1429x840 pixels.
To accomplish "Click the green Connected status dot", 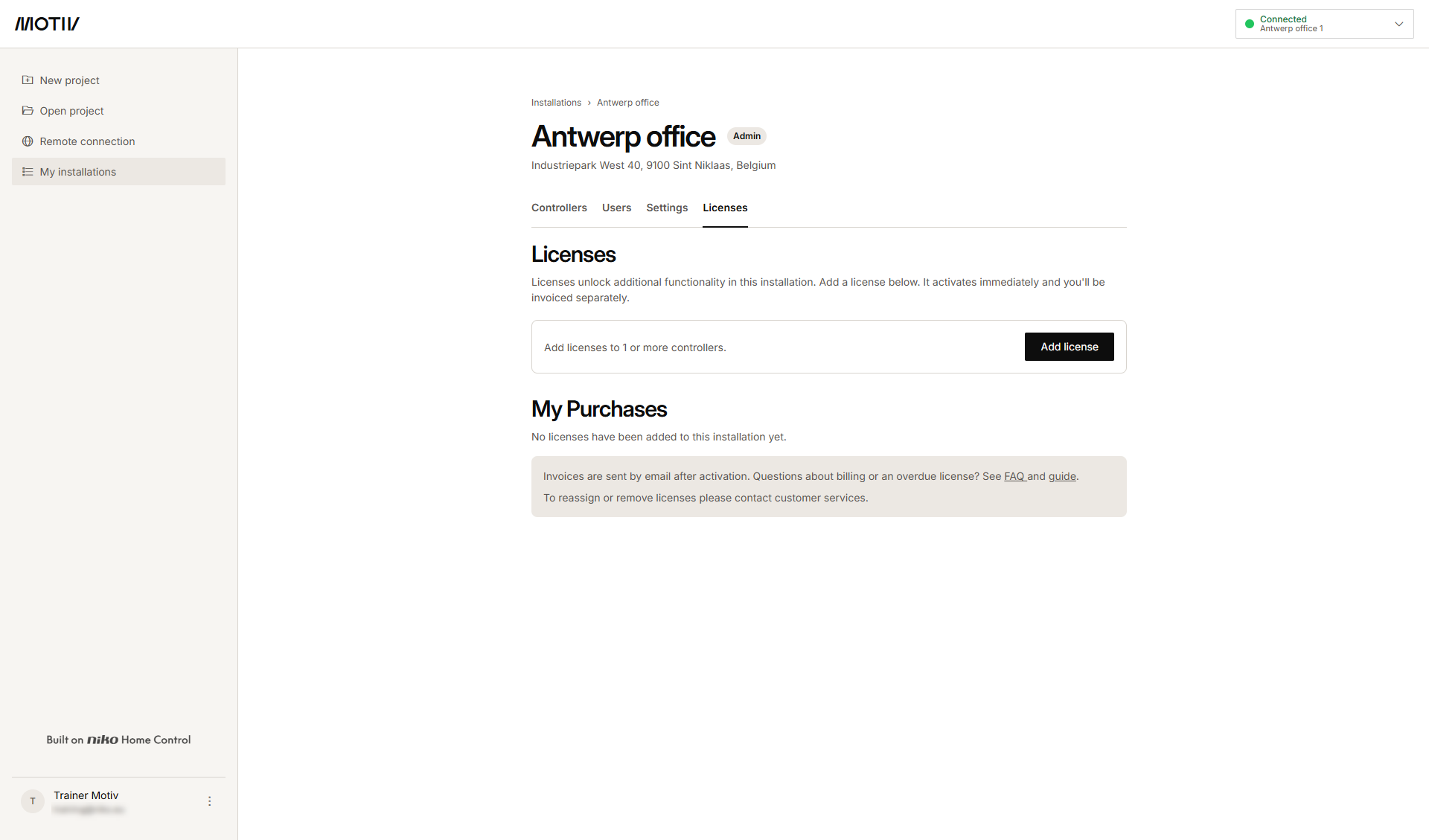I will click(1250, 24).
